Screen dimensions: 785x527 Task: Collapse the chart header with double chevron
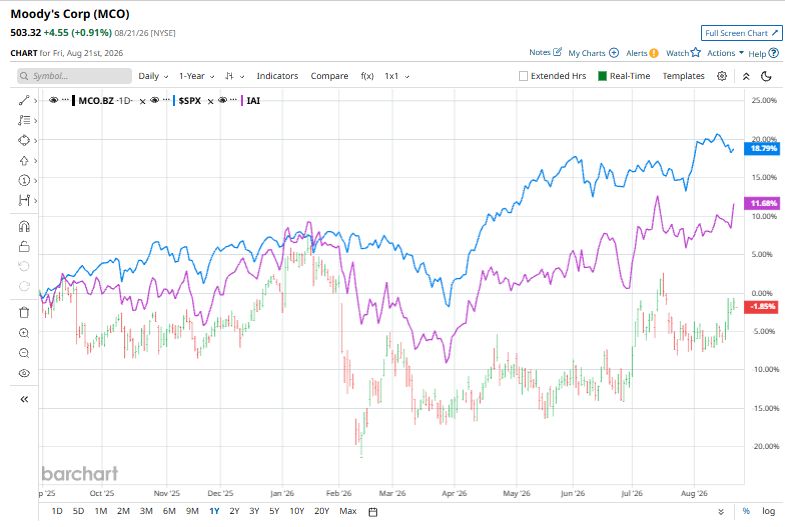746,76
